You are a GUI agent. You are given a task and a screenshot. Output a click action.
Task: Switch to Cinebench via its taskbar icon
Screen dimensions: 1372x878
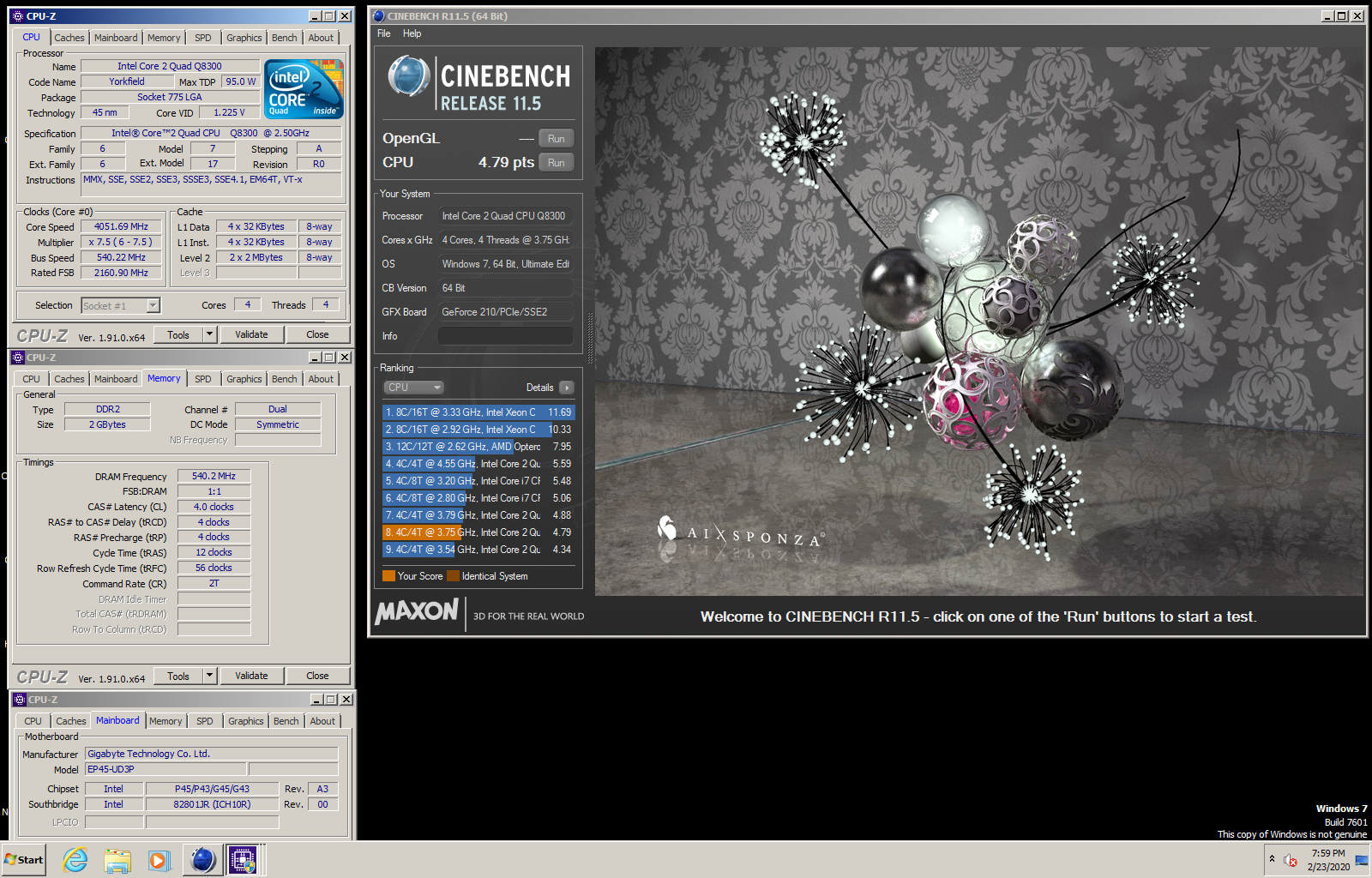(x=202, y=859)
